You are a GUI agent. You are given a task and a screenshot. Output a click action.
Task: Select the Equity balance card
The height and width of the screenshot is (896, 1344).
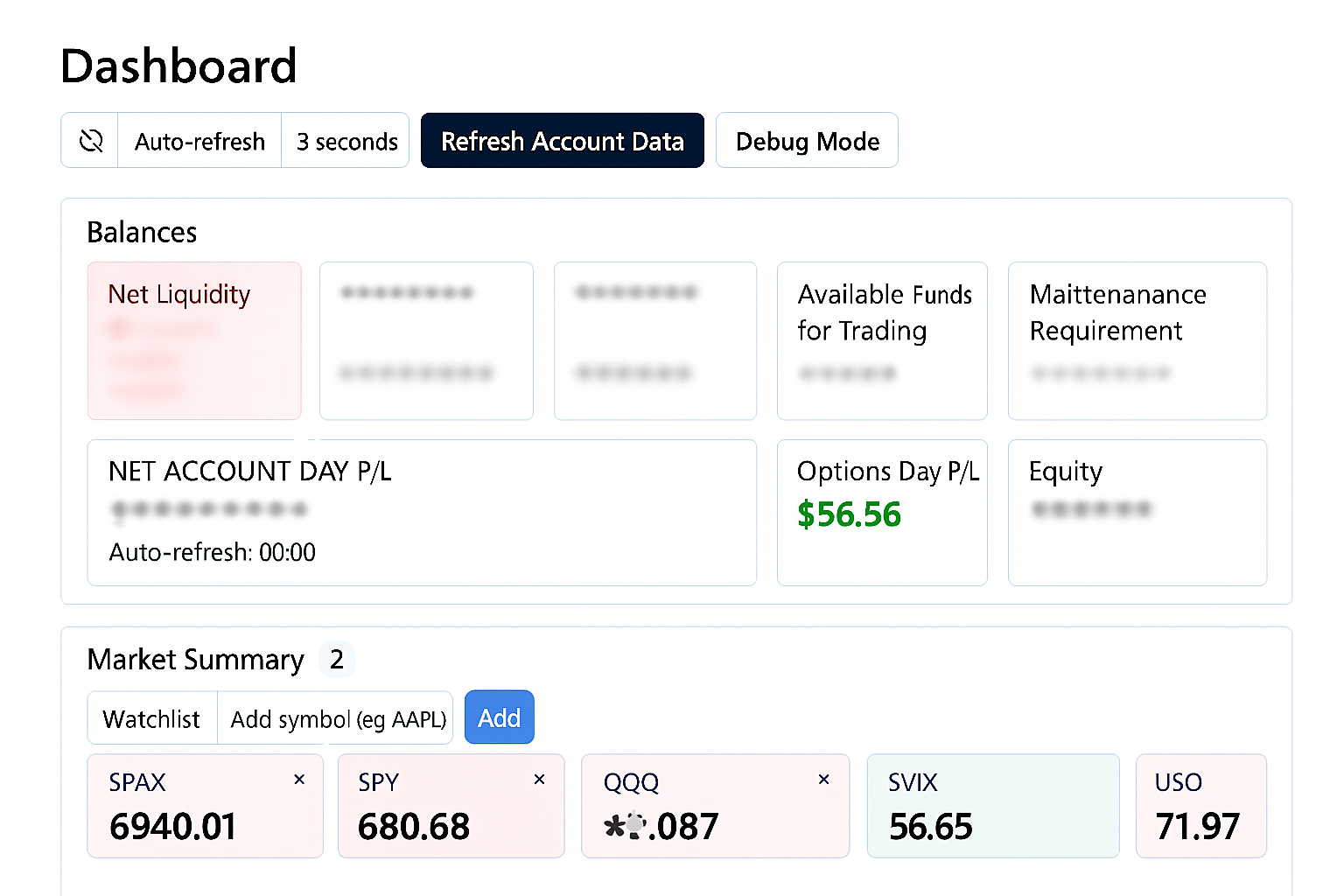[1137, 512]
